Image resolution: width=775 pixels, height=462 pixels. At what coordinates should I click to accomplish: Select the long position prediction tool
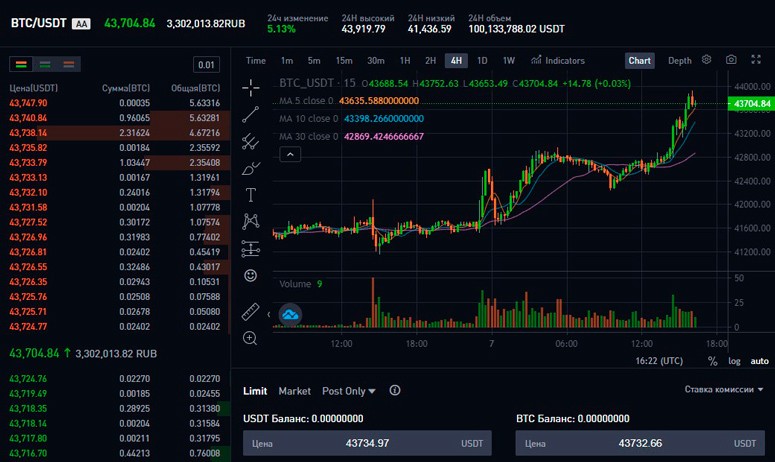(x=251, y=249)
